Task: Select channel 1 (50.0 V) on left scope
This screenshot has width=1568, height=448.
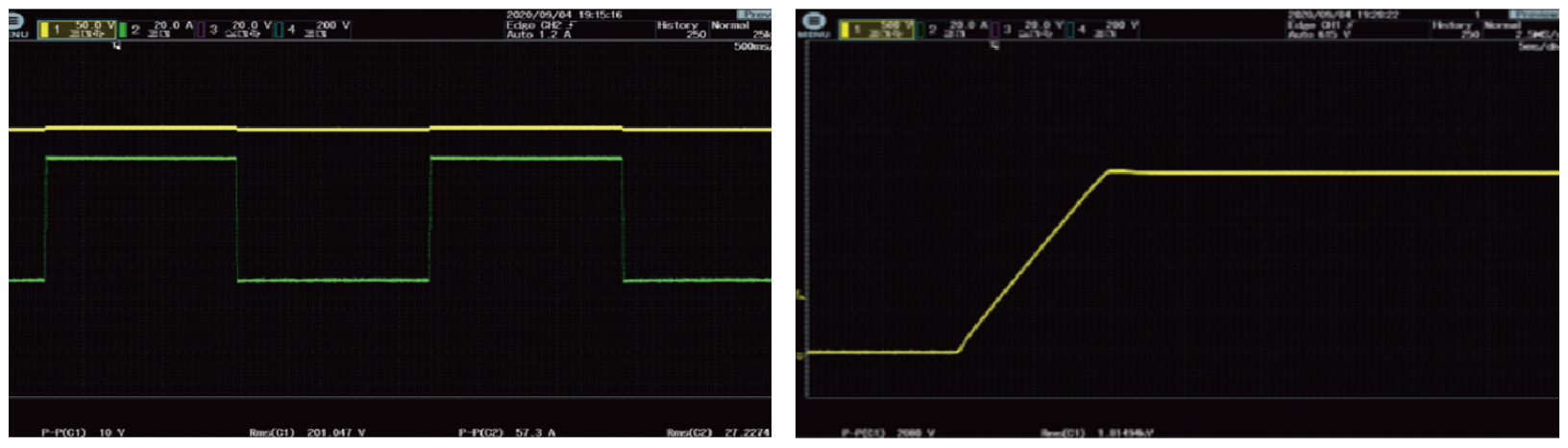Action: 78,30
